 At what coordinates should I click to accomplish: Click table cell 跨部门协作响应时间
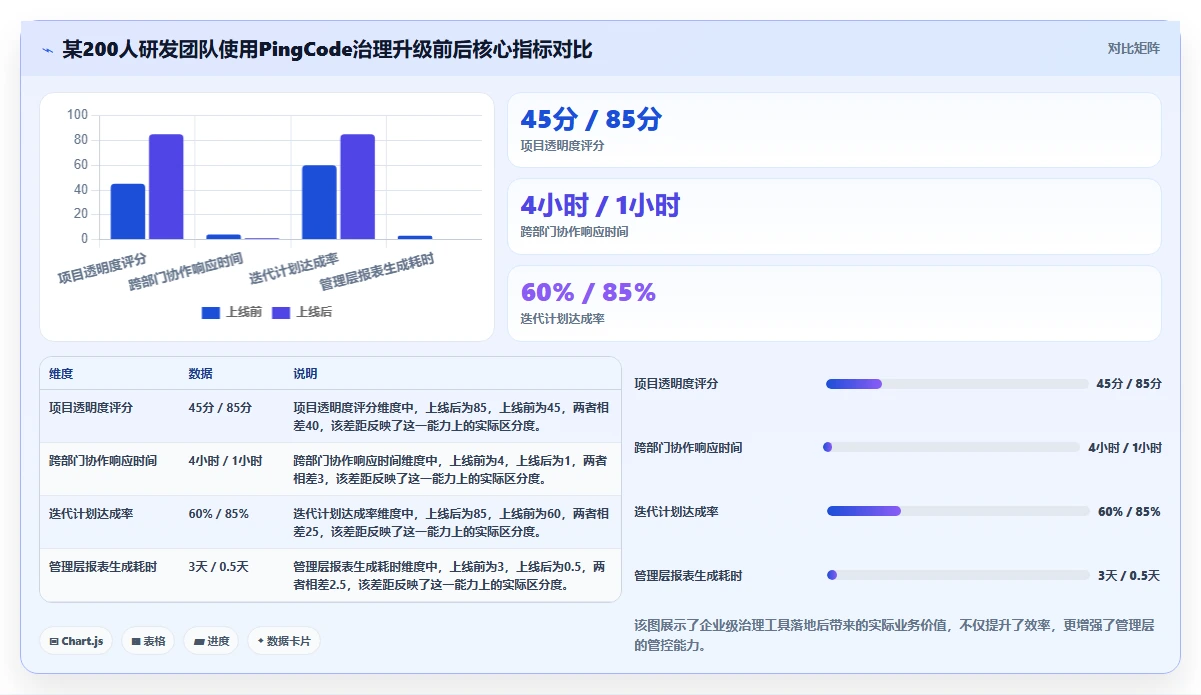pyautogui.click(x=103, y=461)
